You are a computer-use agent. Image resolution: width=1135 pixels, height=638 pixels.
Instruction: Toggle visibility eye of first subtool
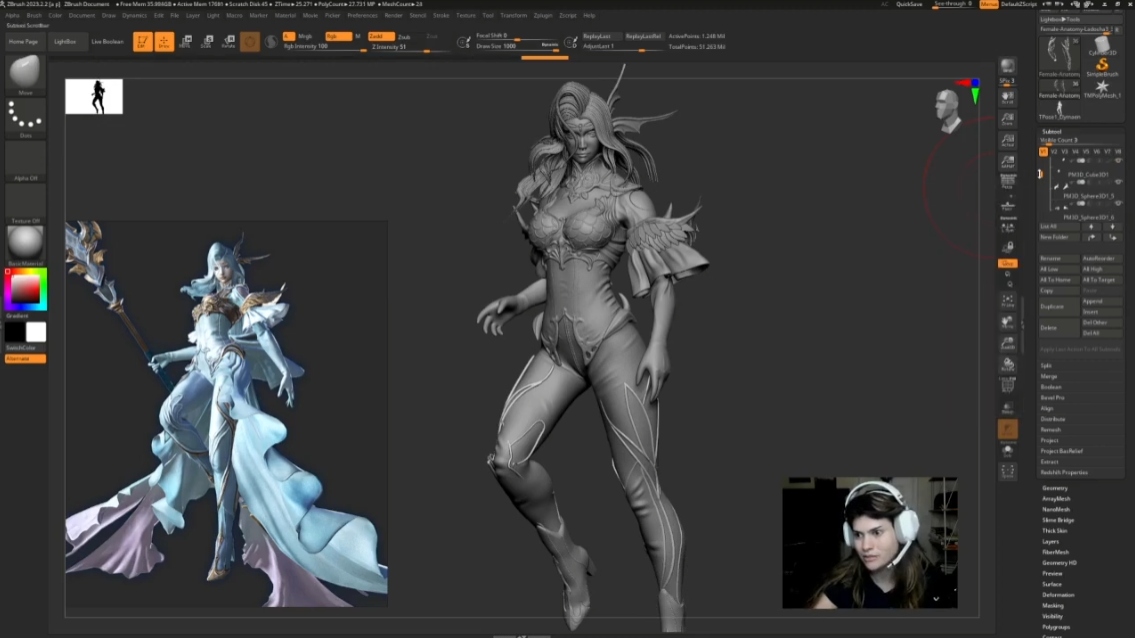tap(1118, 160)
